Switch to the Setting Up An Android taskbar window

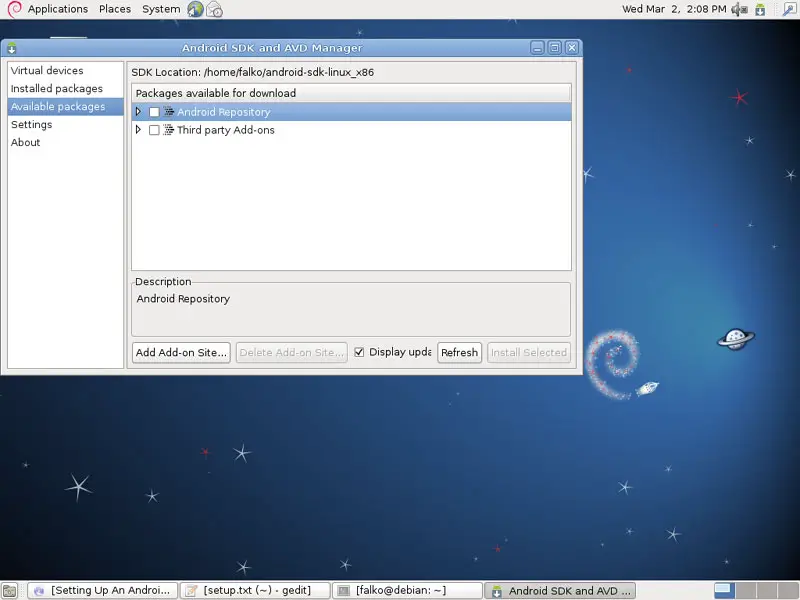coord(103,591)
